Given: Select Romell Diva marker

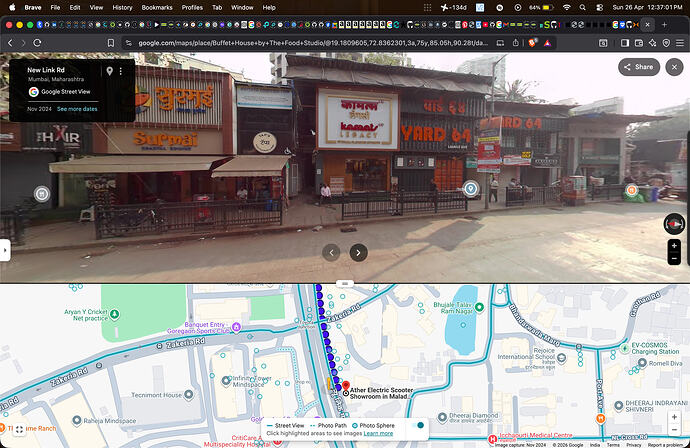Looking at the screenshot, I should 642,363.
